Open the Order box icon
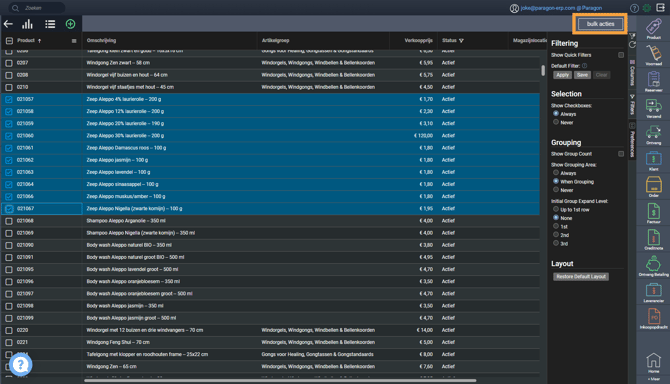This screenshot has width=670, height=384. 653,185
